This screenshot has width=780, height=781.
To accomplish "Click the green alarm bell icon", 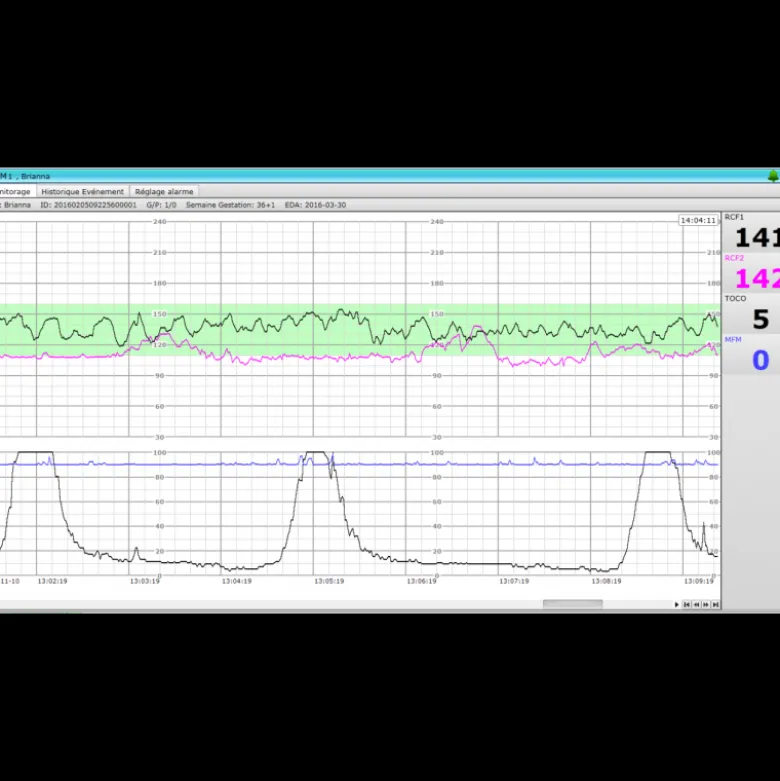I will [773, 176].
